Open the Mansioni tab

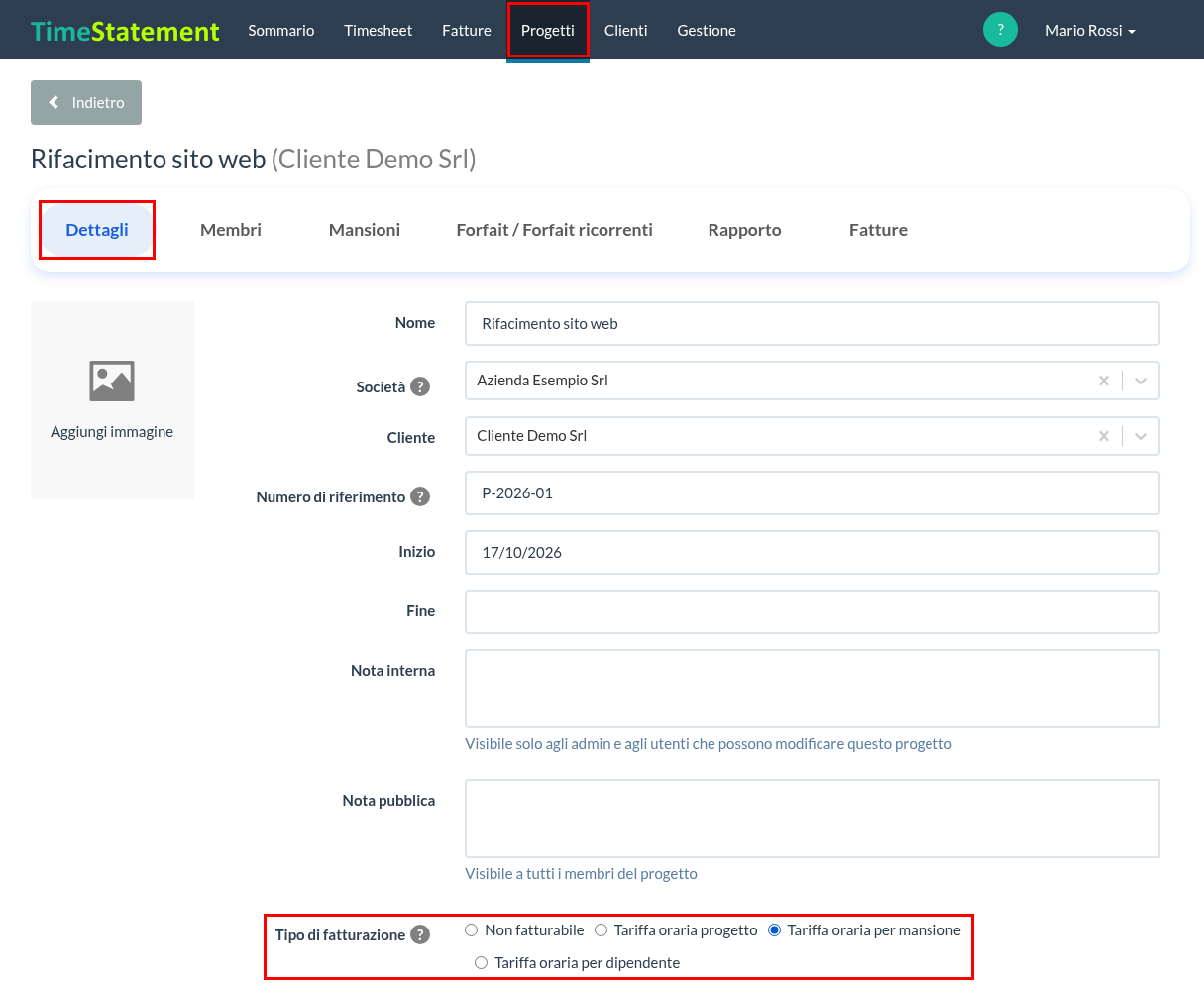[365, 230]
